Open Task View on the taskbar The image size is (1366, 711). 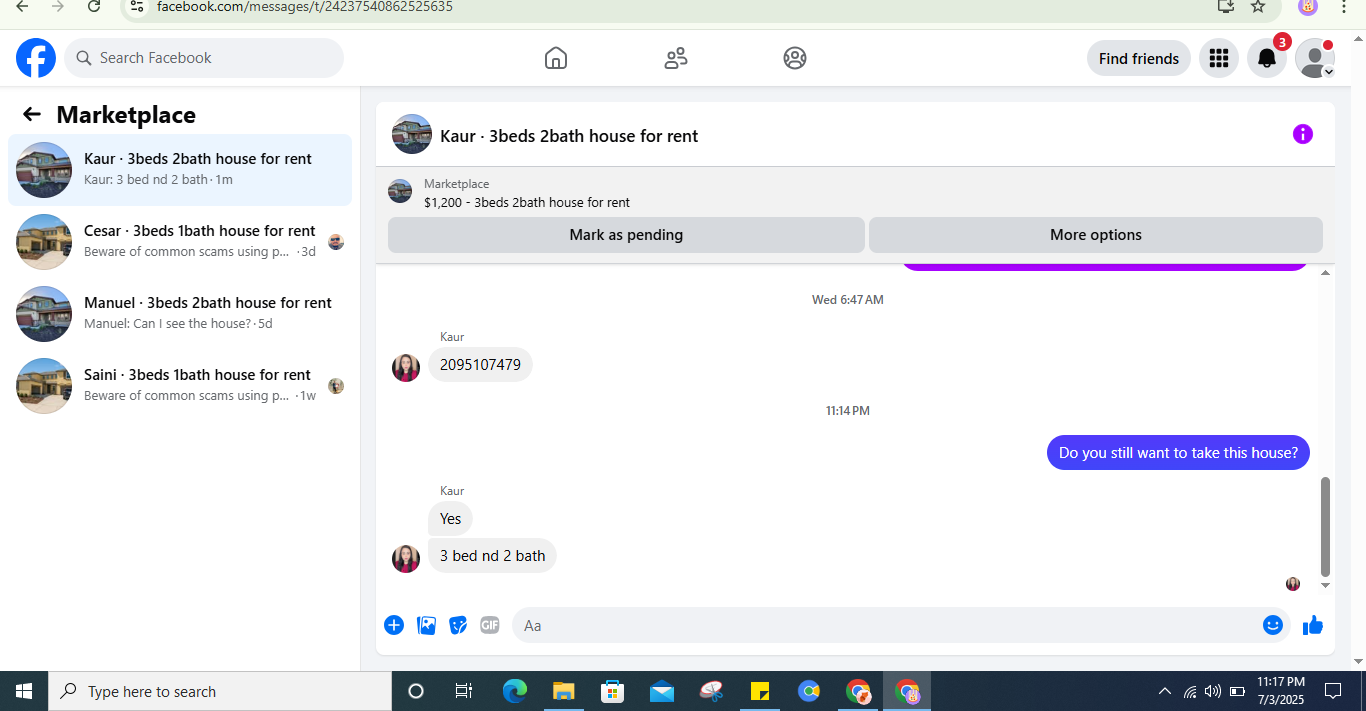464,691
